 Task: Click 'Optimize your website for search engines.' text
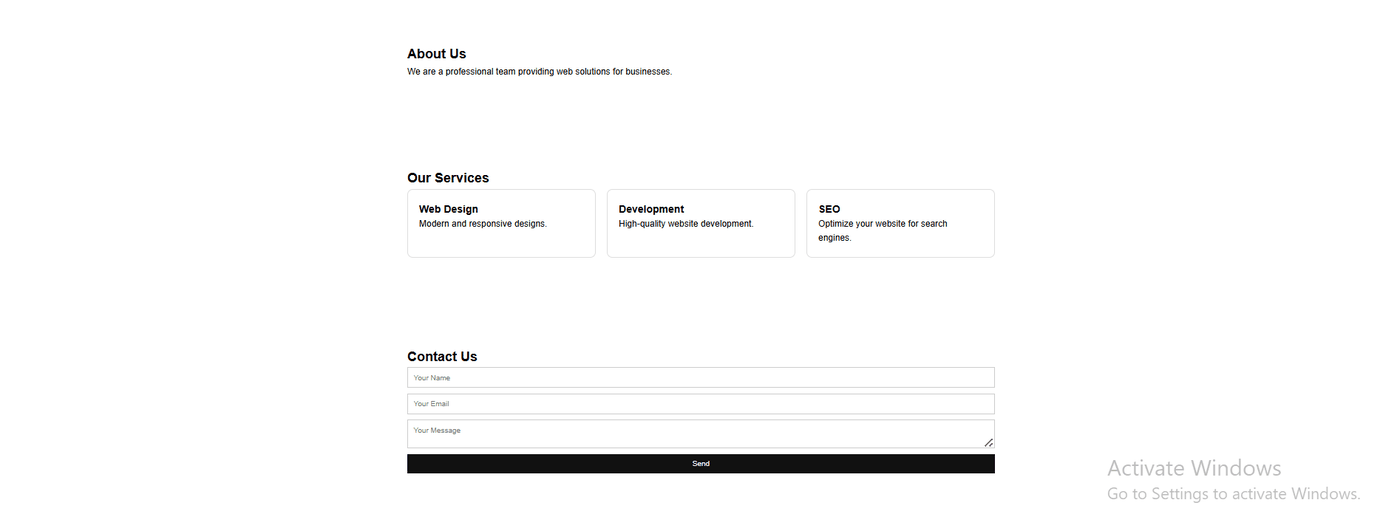click(883, 231)
